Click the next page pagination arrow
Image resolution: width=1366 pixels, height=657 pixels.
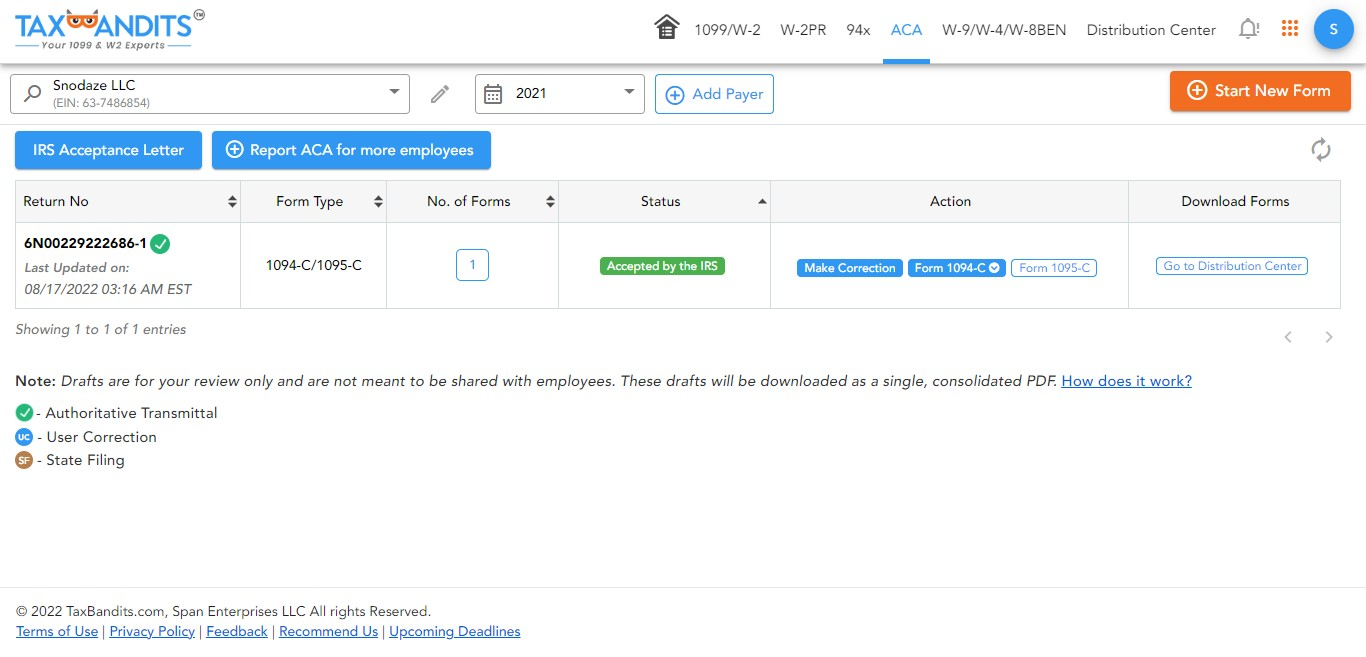click(1329, 337)
